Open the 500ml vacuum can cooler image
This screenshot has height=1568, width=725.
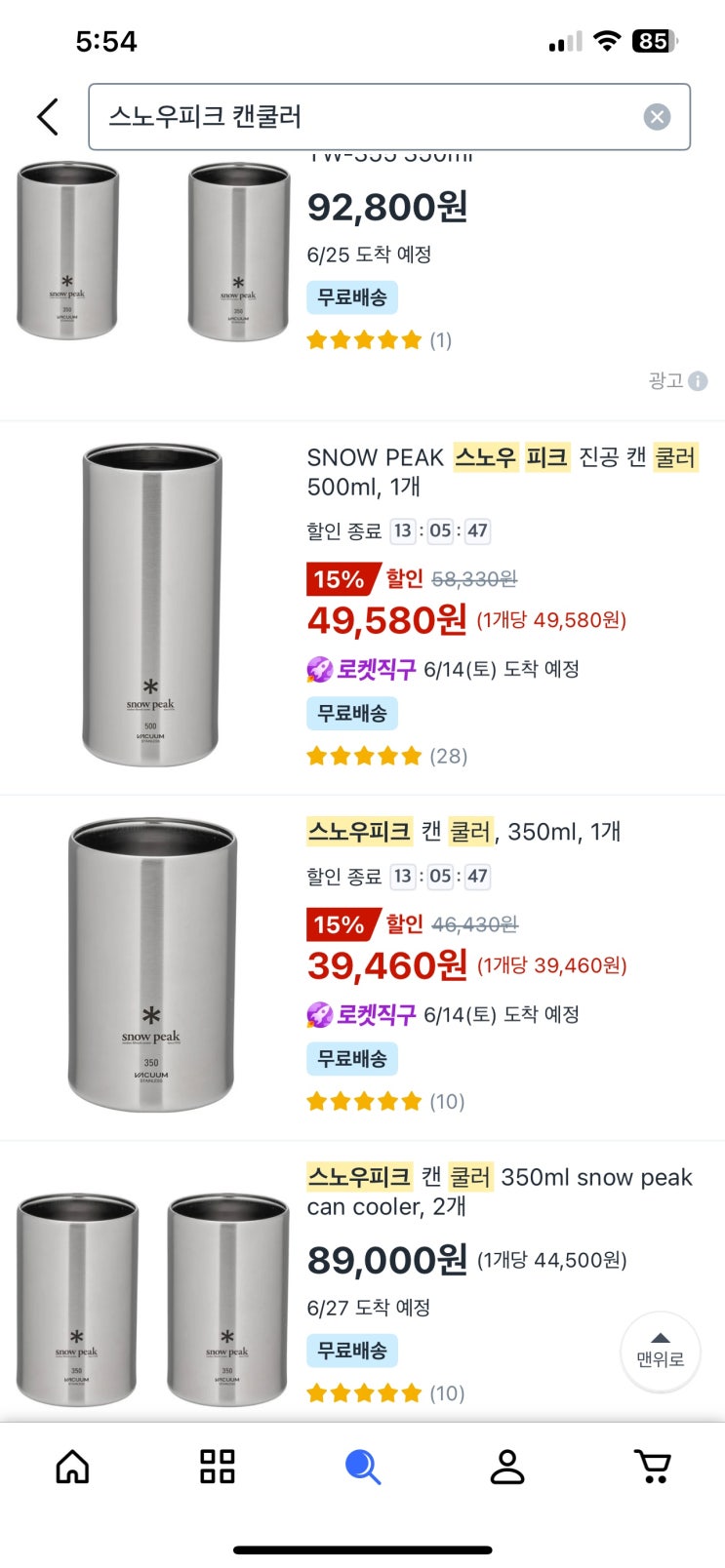coord(151,605)
